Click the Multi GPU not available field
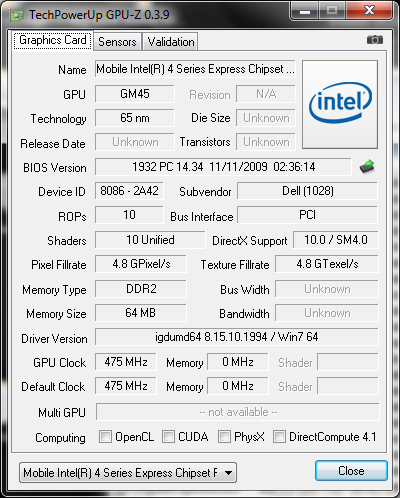The image size is (400, 498). pyautogui.click(x=238, y=412)
